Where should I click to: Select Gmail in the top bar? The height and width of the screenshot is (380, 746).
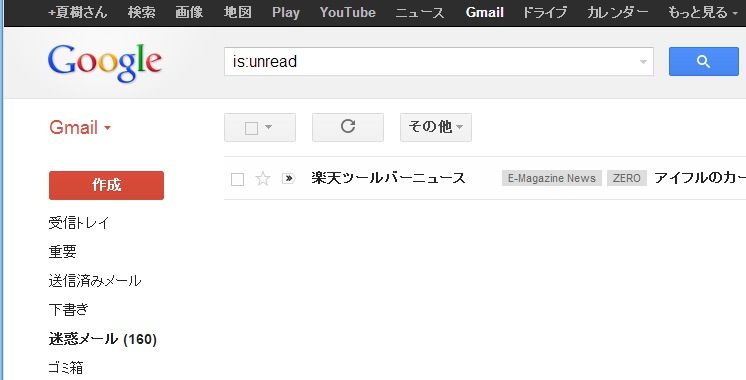pos(484,12)
